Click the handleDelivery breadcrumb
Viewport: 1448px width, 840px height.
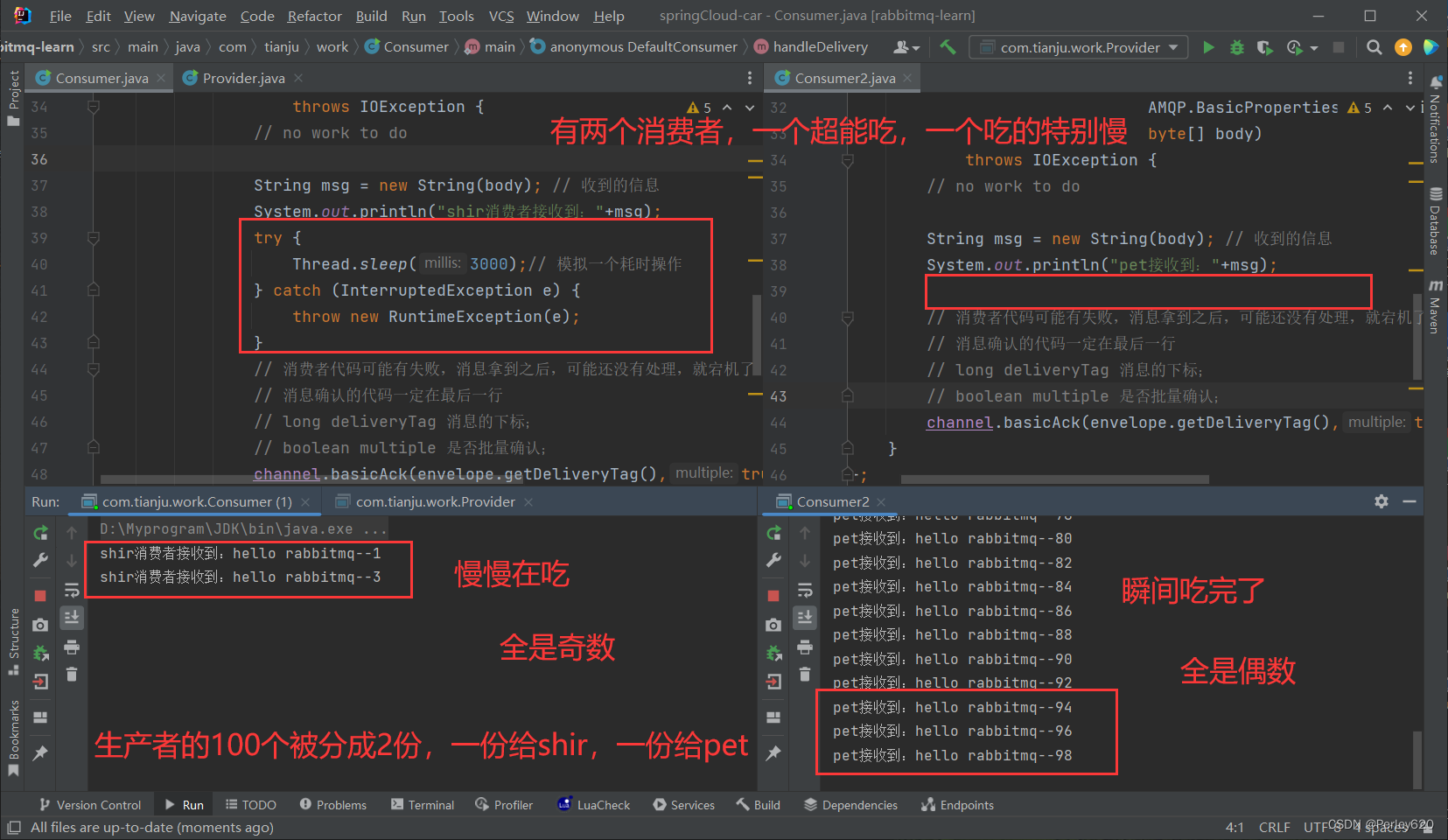[811, 47]
